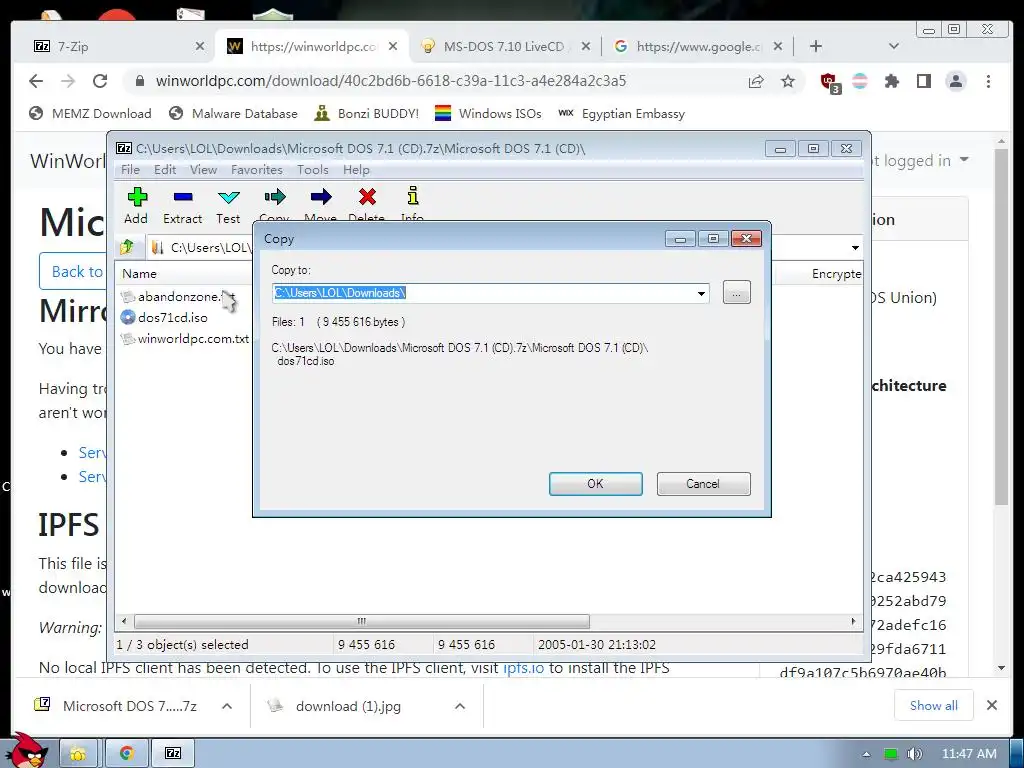This screenshot has height=768, width=1024.
Task: Open a new Chrome tab
Action: pos(816,46)
